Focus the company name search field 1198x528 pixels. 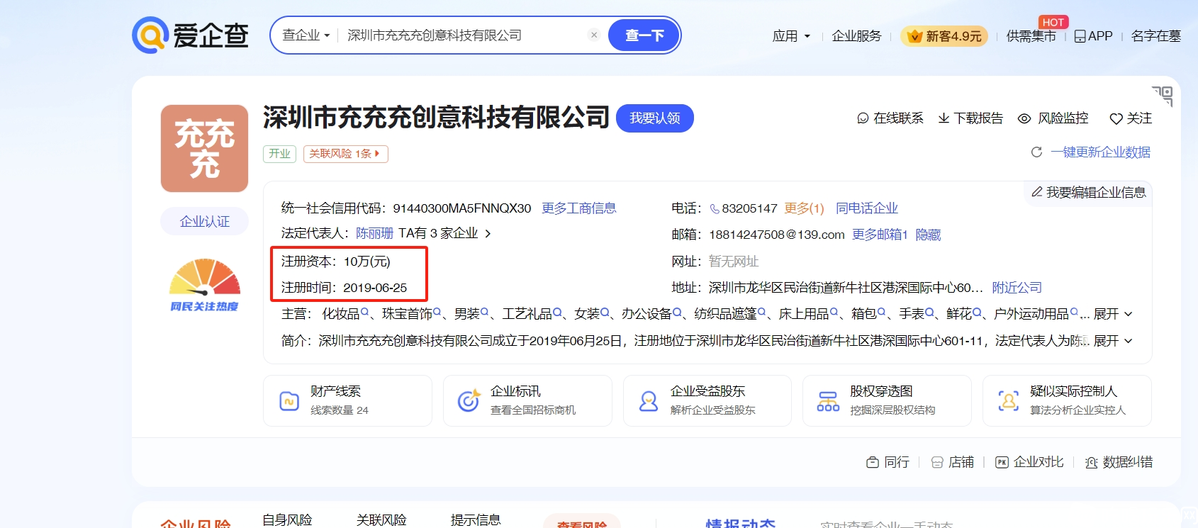coord(463,35)
